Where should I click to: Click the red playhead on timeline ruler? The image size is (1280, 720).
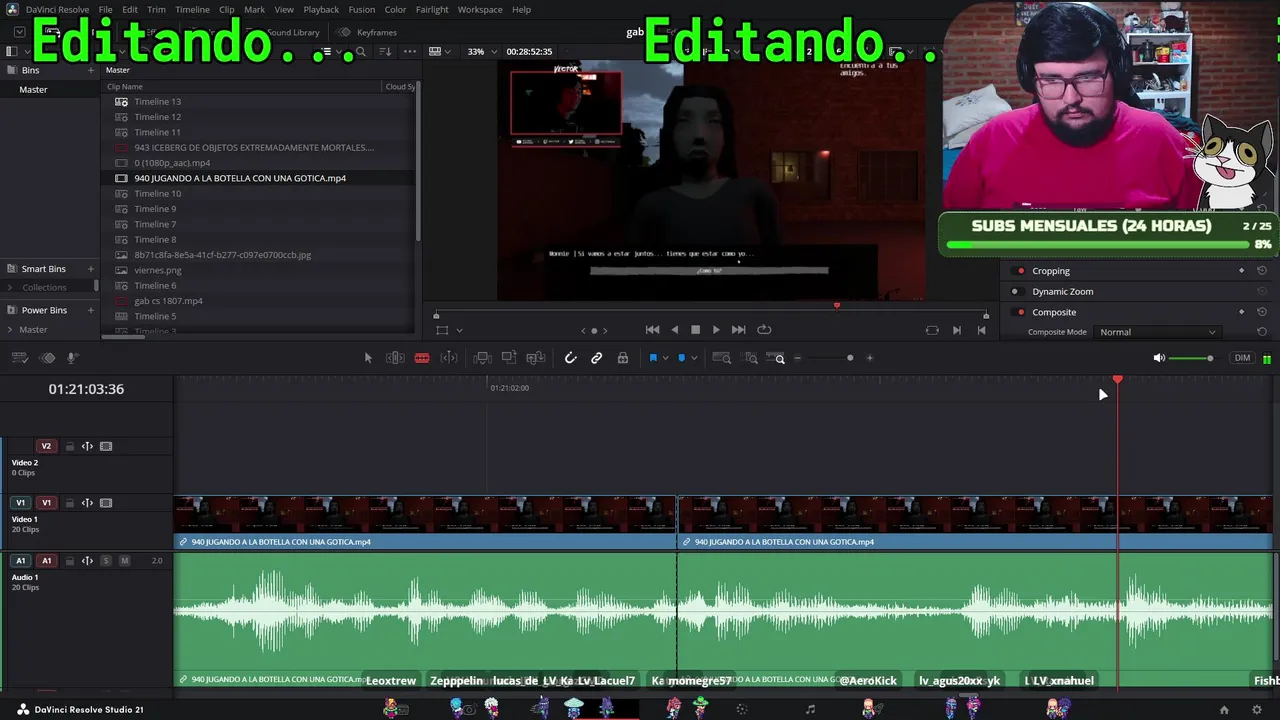pos(1118,380)
